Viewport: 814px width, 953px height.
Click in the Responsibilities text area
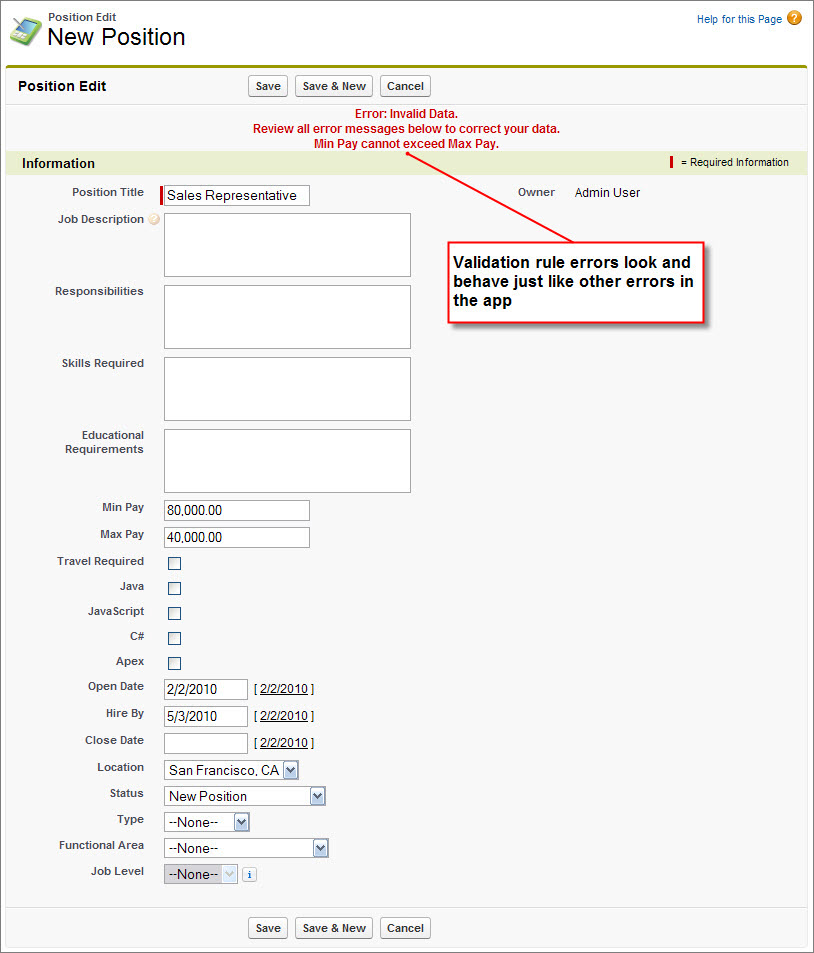[x=288, y=317]
